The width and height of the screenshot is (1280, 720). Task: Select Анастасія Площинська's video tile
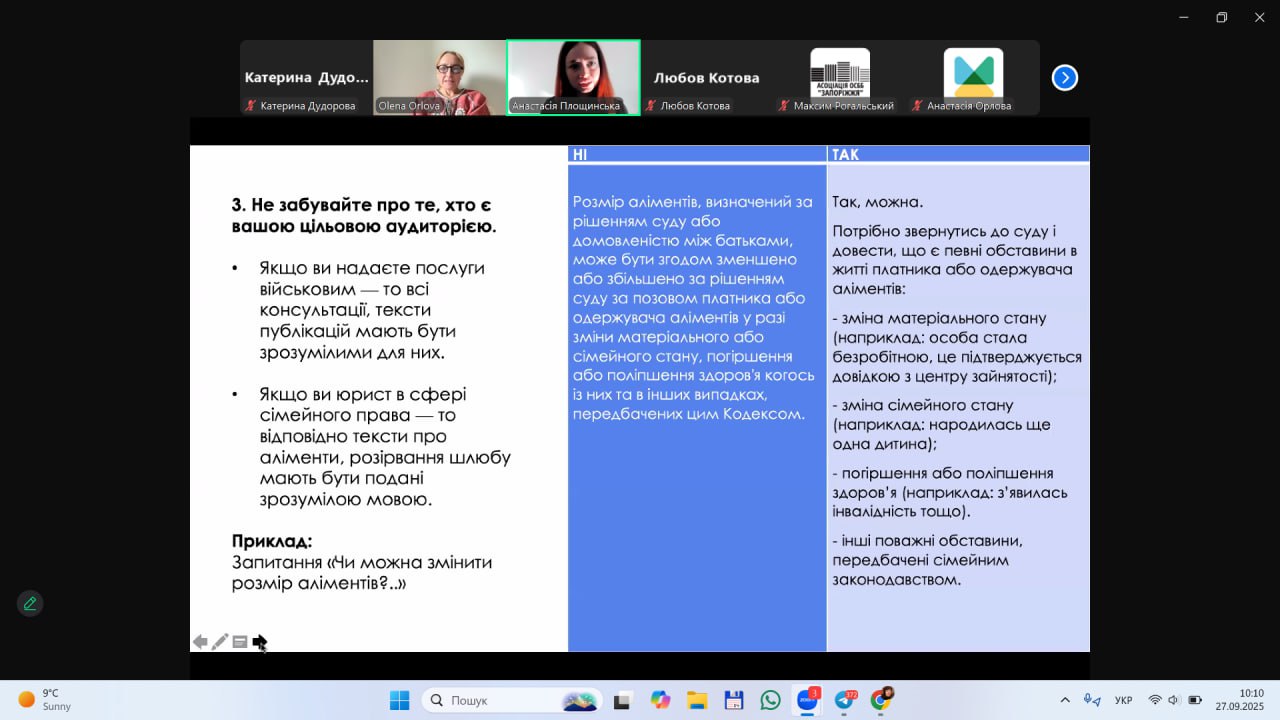573,77
